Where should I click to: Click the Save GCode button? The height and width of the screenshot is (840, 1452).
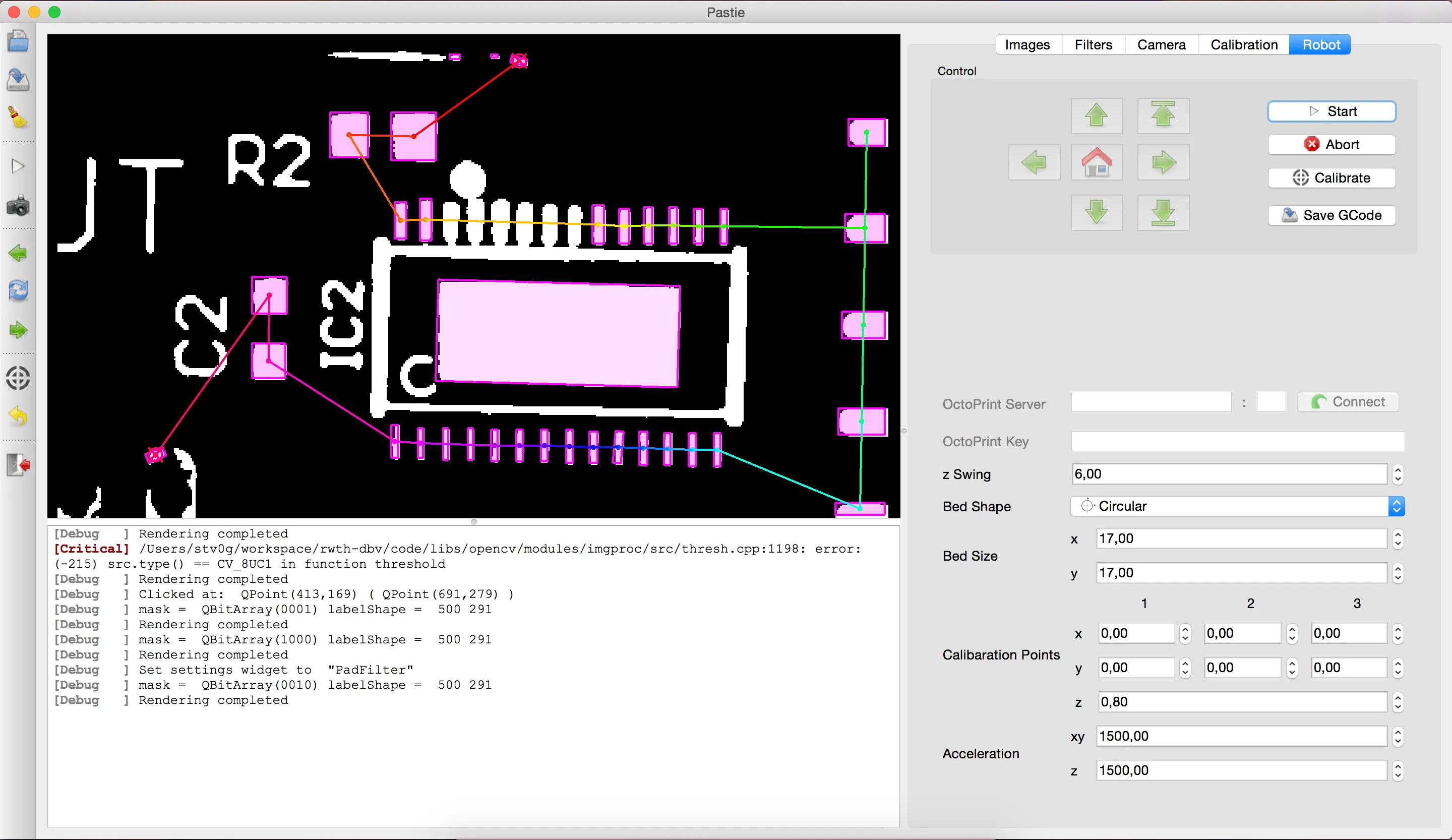(x=1331, y=215)
